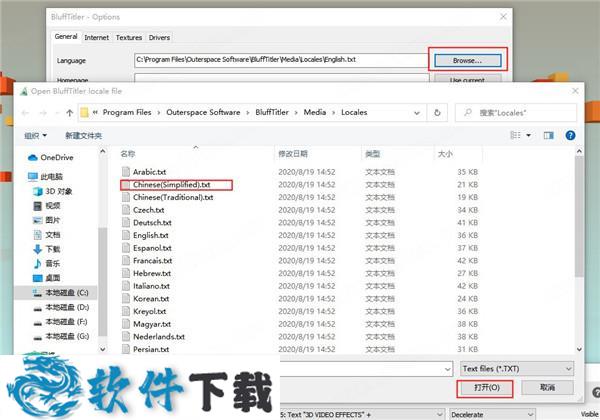Image resolution: width=600 pixels, height=420 pixels.
Task: Go up one folder level
Action: tap(69, 113)
